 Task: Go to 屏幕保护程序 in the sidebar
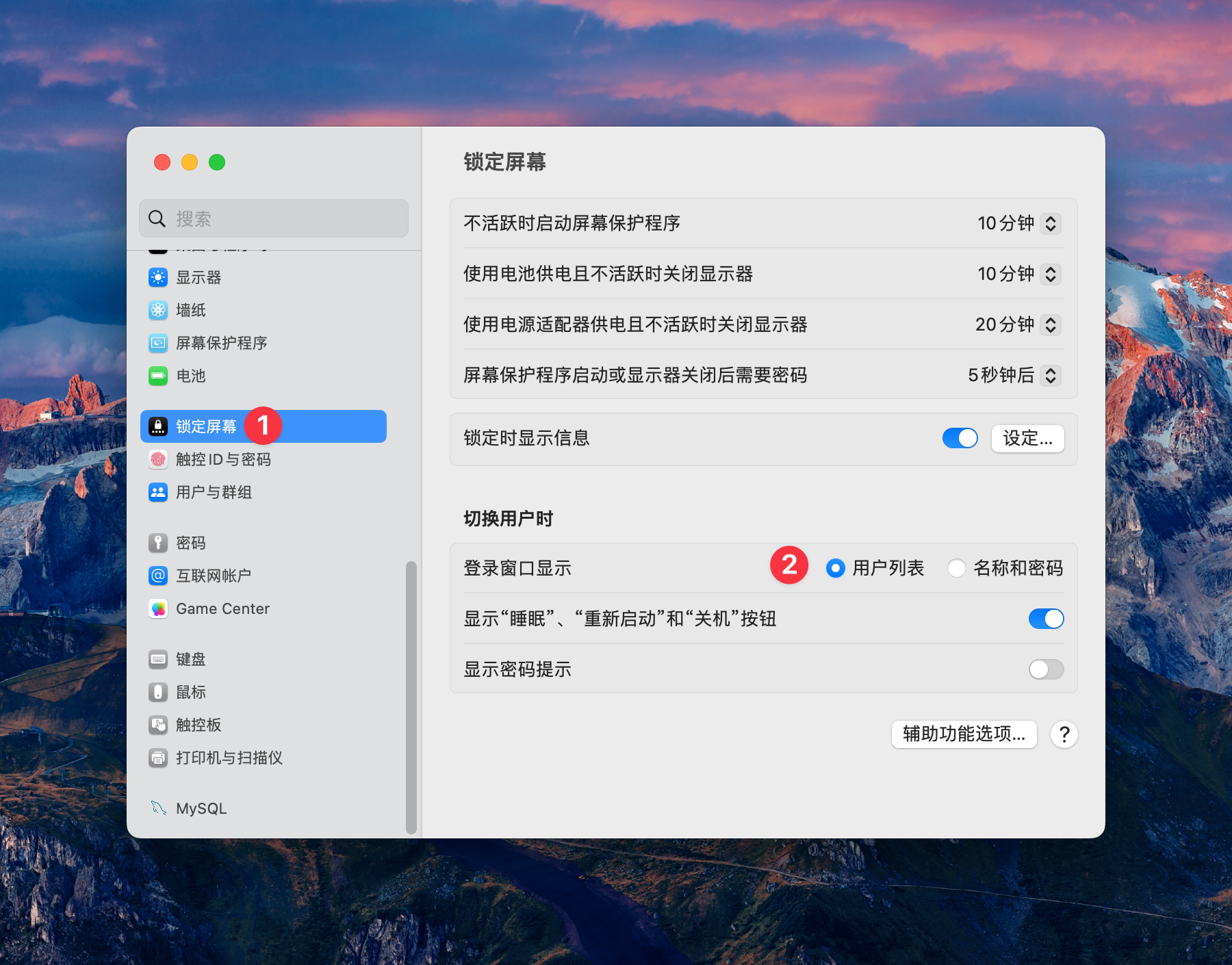coord(264,343)
